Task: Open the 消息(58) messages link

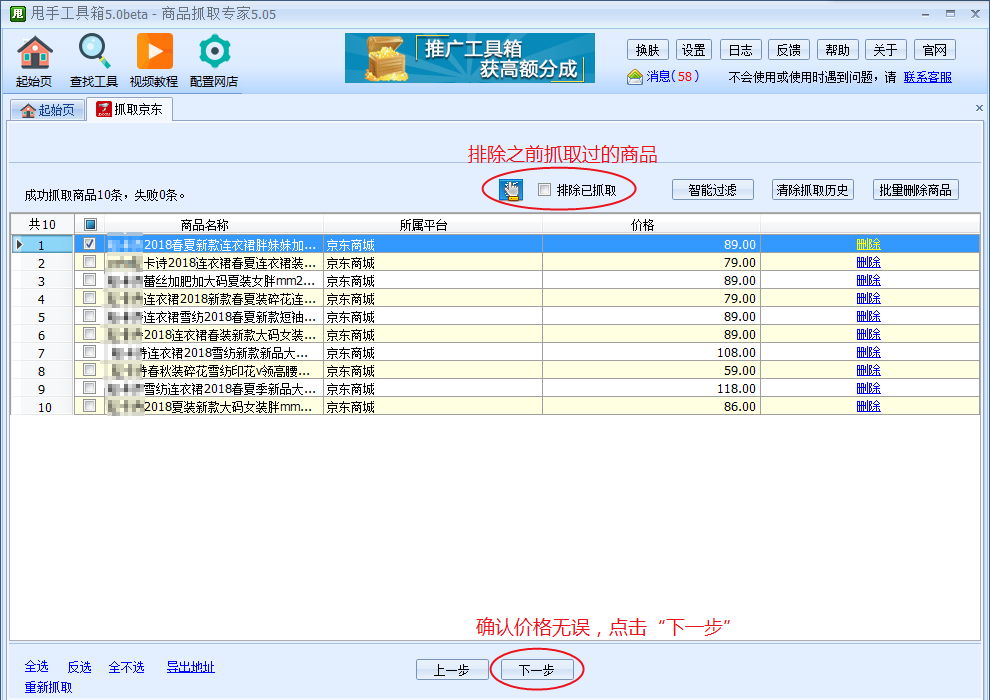Action: [x=672, y=77]
